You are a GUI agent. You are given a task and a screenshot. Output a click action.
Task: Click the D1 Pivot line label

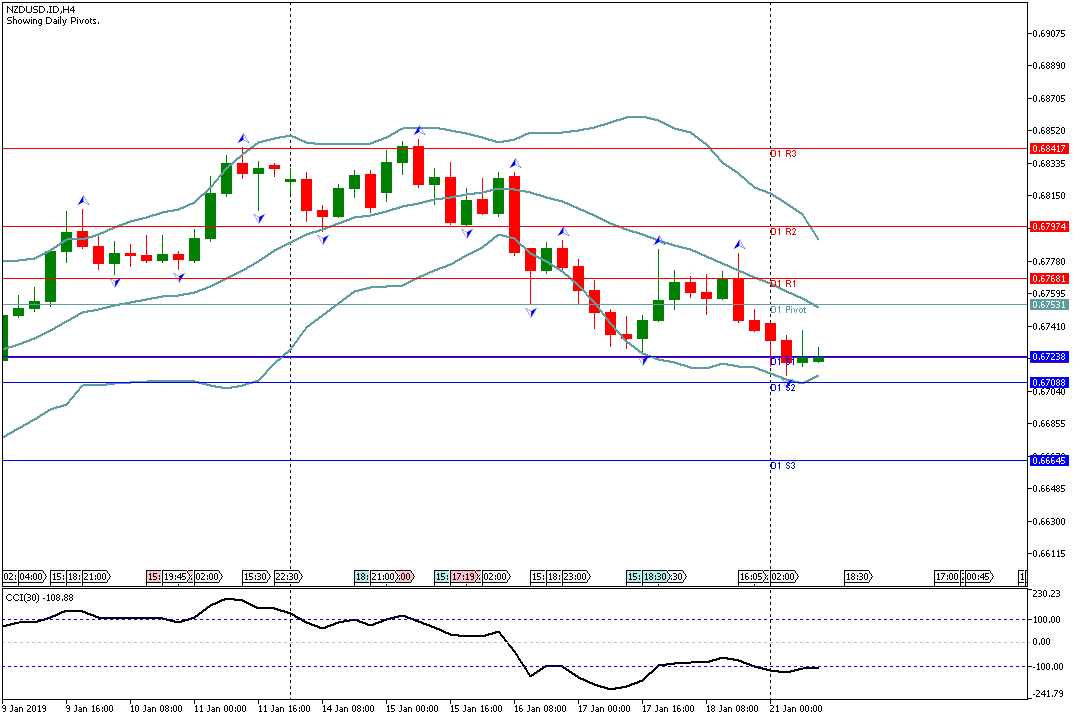(x=788, y=310)
